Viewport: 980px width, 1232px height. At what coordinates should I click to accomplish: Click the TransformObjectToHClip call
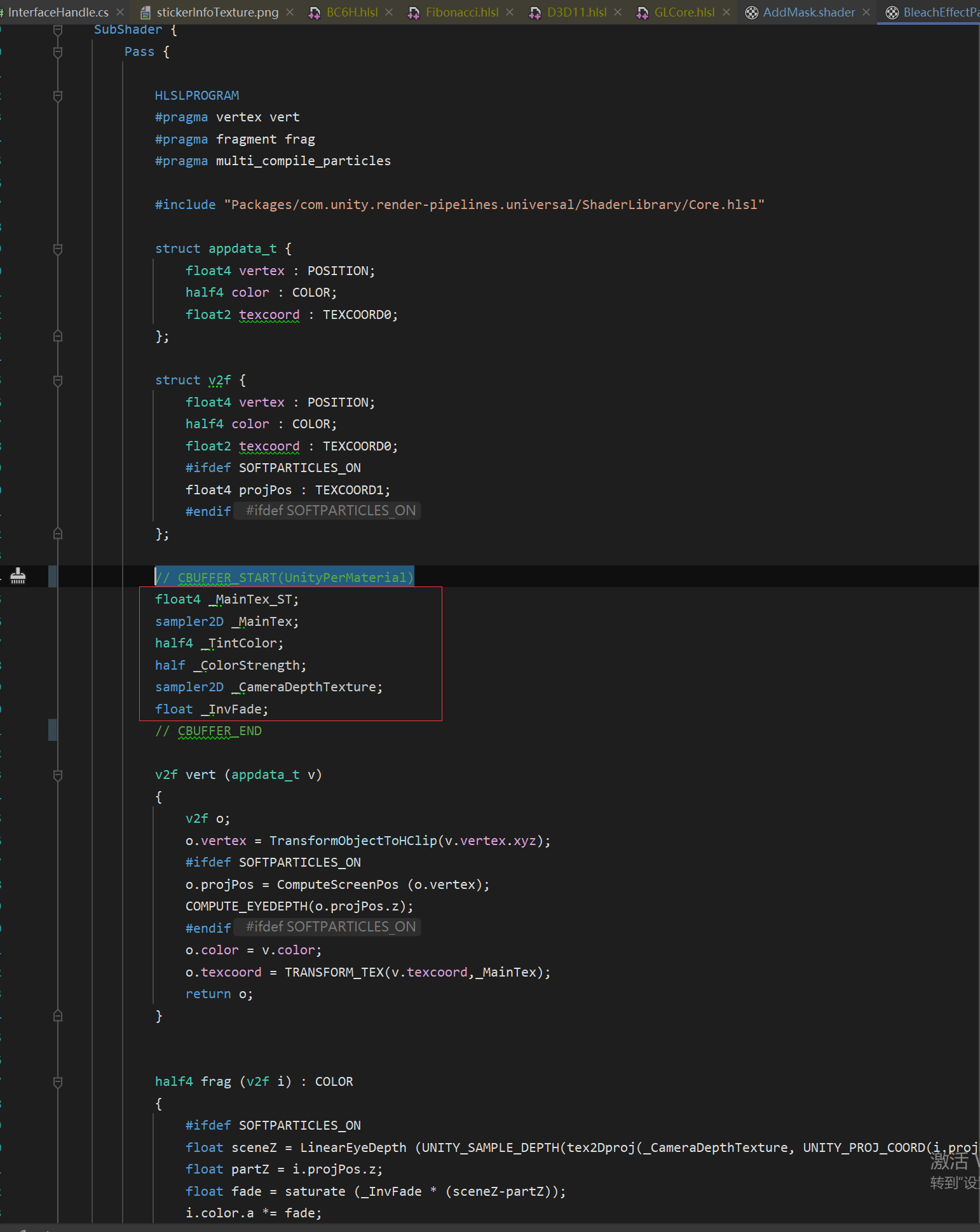[410, 841]
